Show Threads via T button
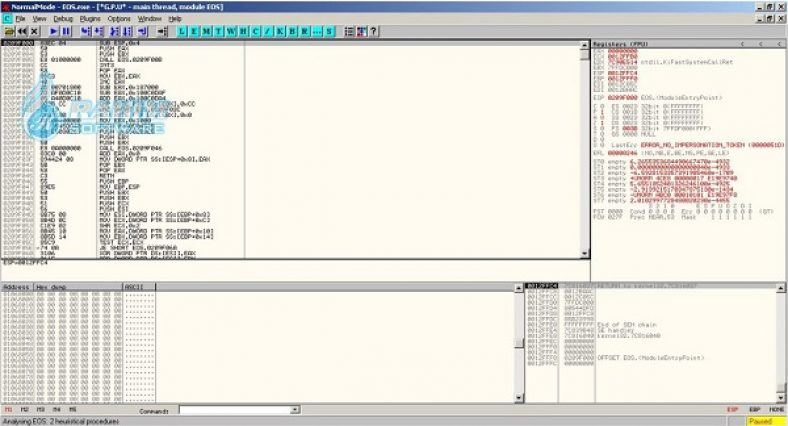 [219, 31]
